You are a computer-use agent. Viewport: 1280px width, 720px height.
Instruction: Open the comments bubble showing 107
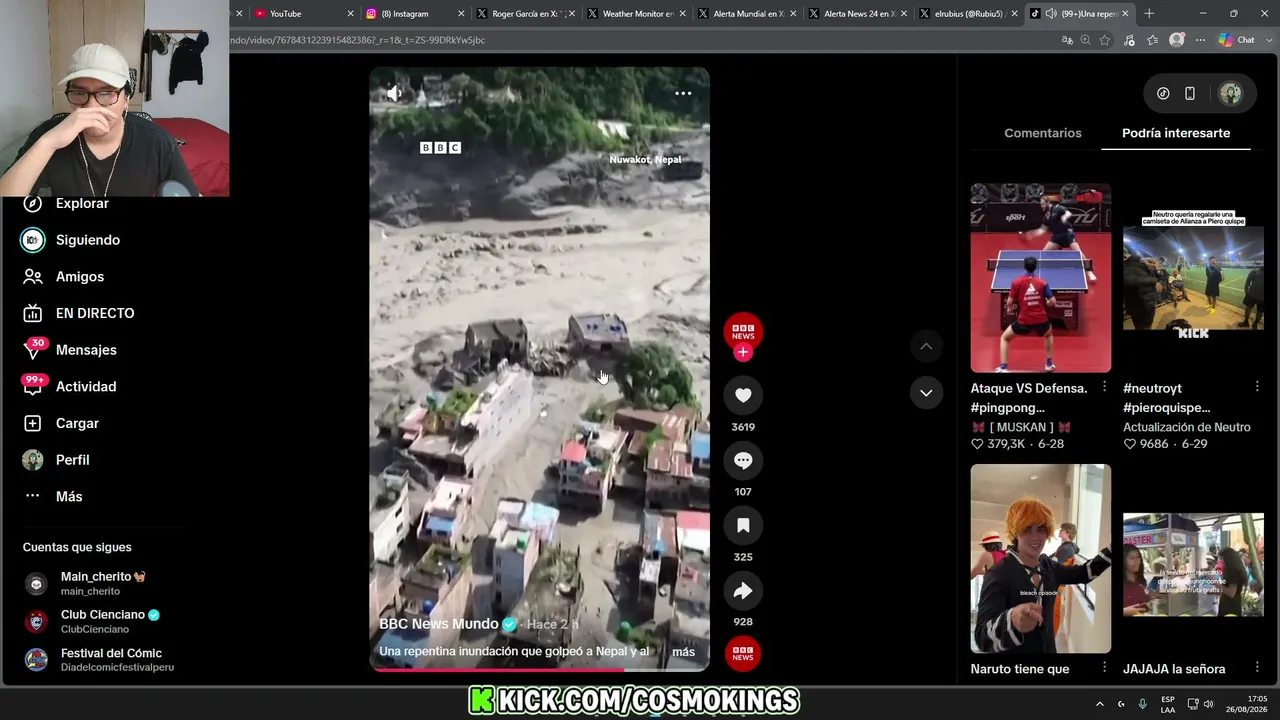point(743,460)
